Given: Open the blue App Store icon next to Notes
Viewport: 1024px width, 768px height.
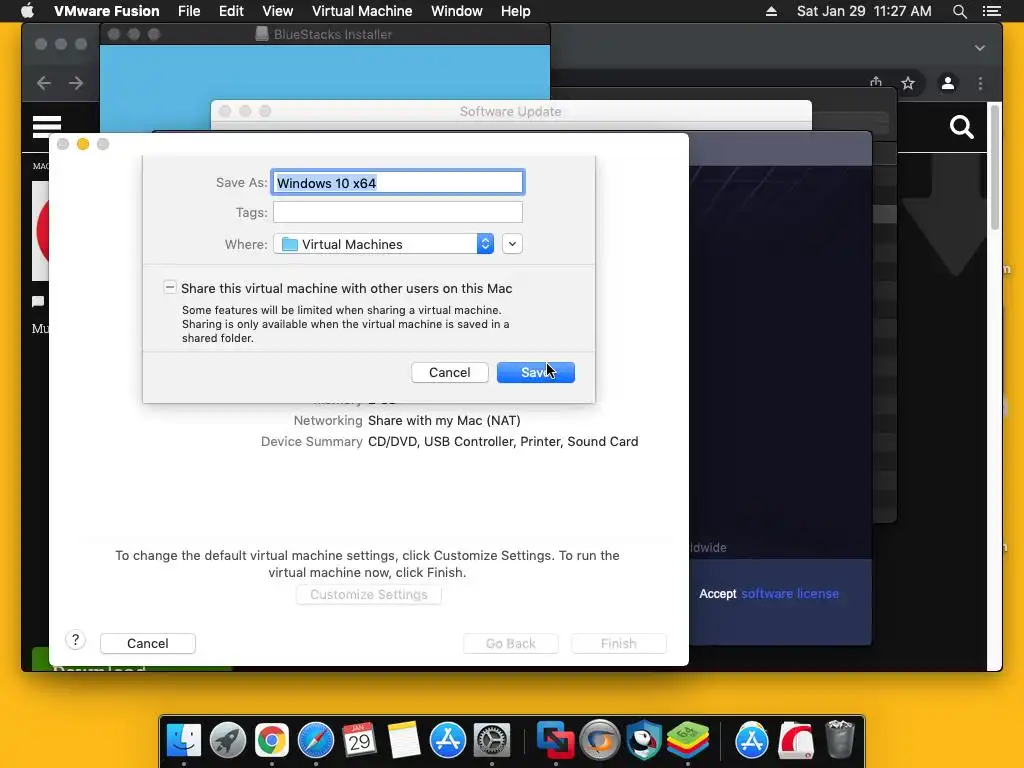Looking at the screenshot, I should (x=447, y=740).
